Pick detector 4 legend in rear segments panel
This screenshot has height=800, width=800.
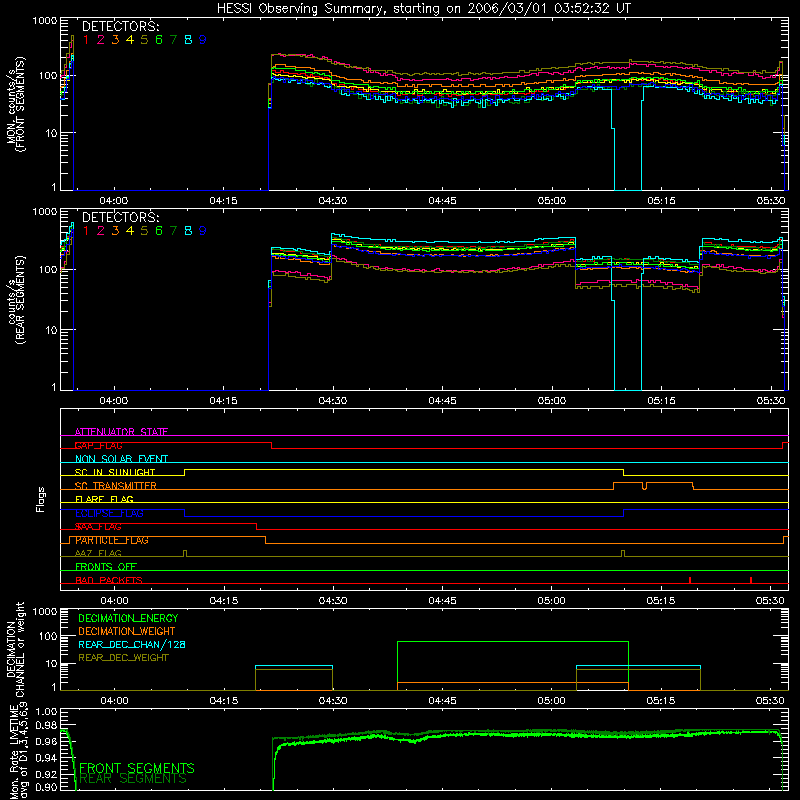(x=130, y=231)
